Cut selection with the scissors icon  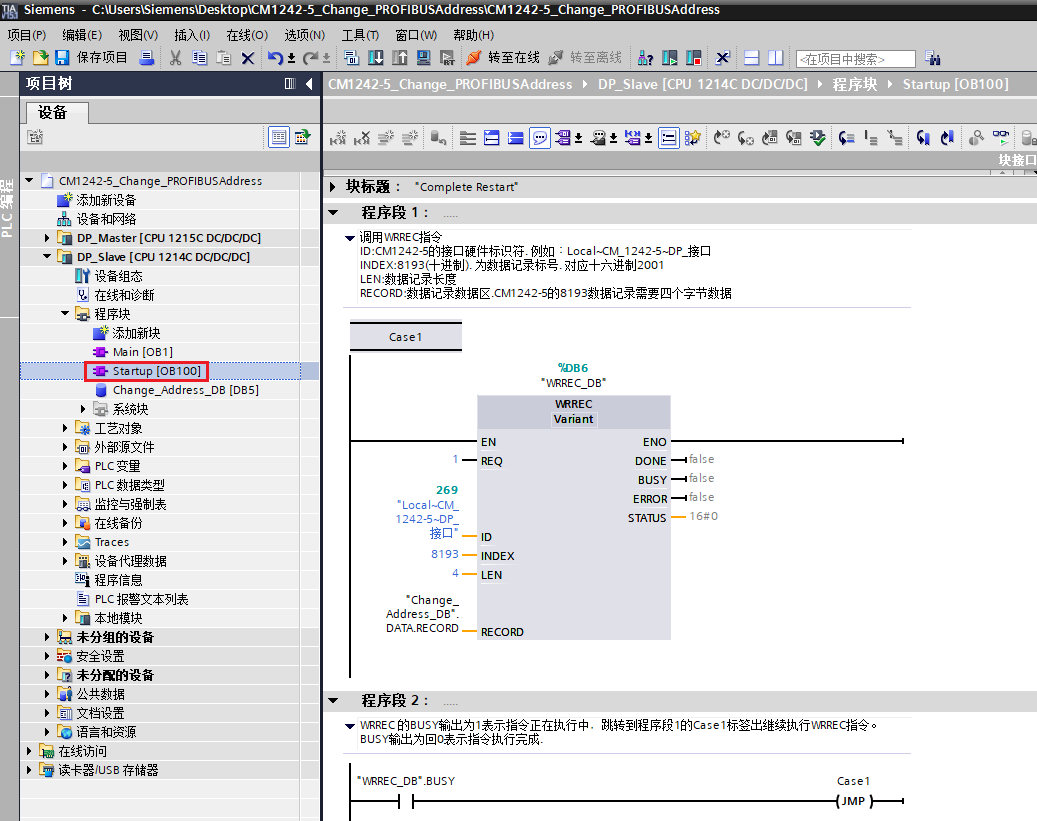[x=175, y=58]
